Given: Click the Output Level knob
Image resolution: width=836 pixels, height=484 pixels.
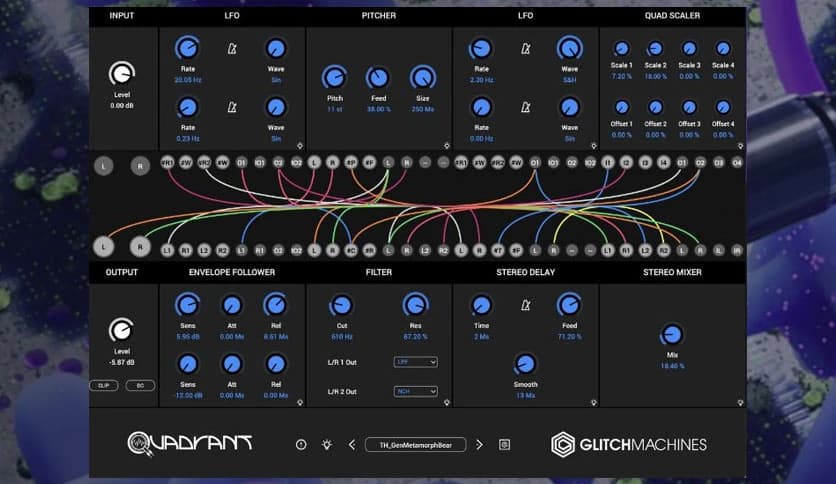Looking at the screenshot, I should pos(122,330).
